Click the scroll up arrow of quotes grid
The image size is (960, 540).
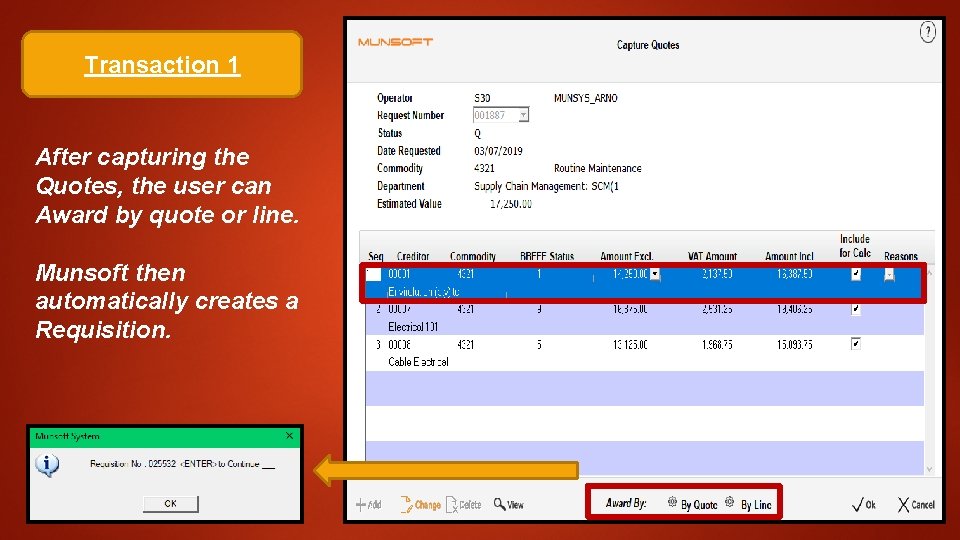[x=929, y=273]
